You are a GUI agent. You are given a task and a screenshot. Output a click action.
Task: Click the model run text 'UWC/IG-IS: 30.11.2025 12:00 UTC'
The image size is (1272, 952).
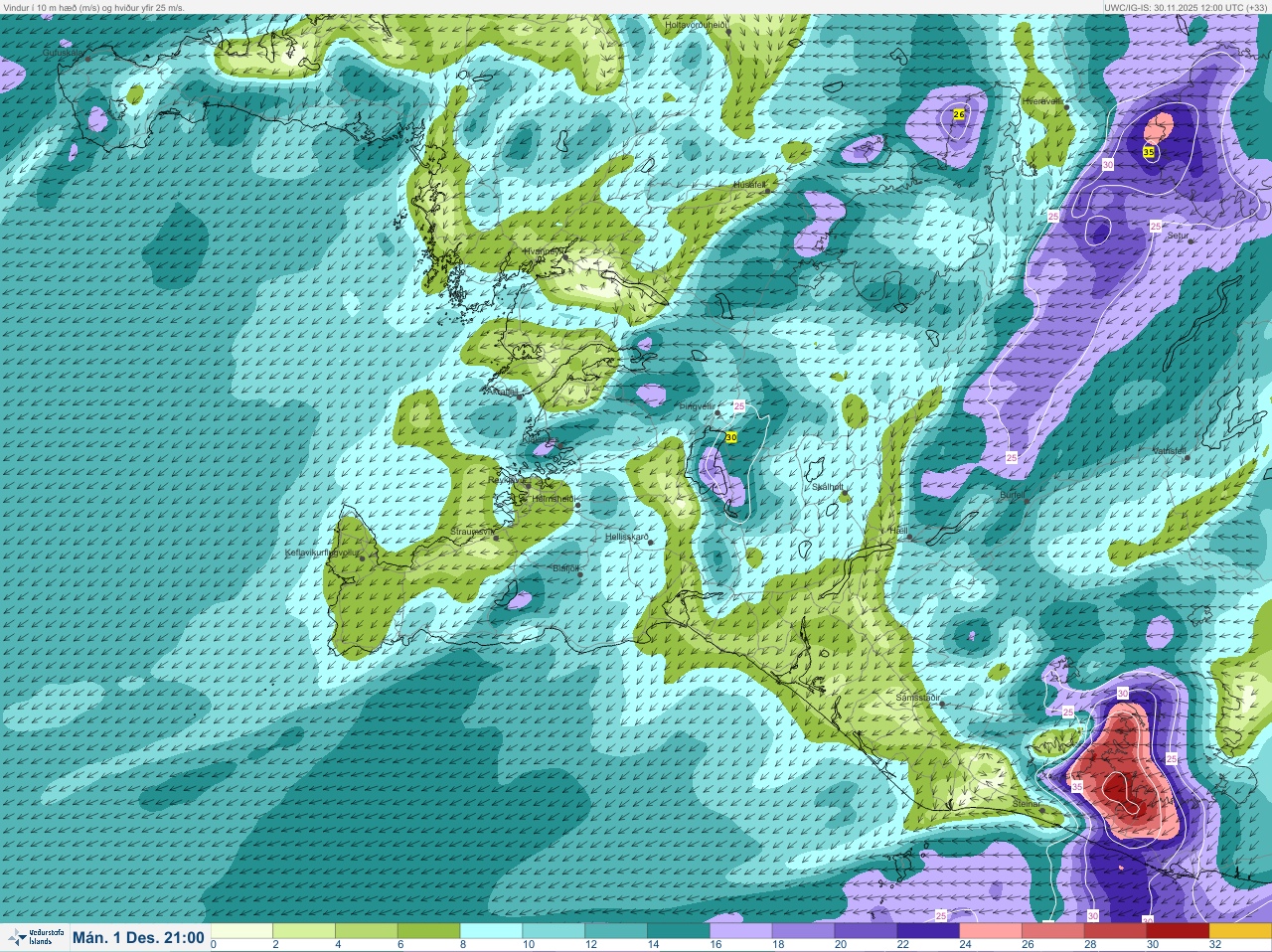click(x=1173, y=7)
